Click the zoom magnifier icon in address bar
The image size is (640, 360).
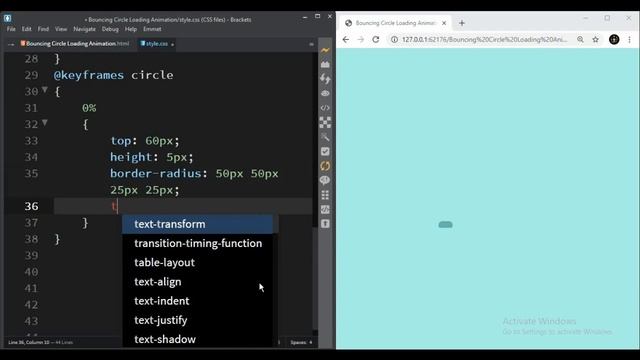tap(580, 40)
